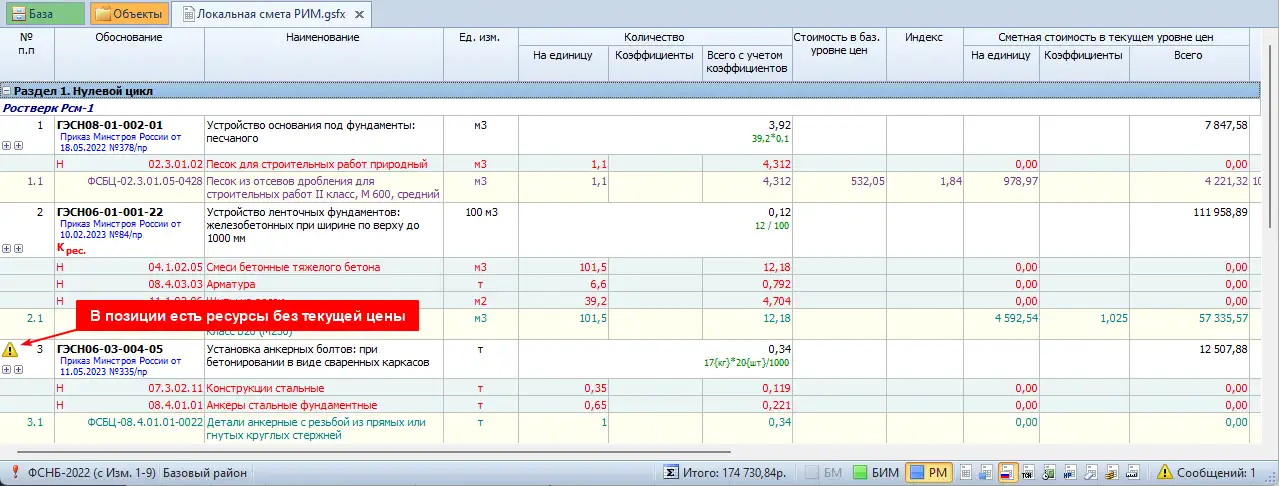
Task: Expand left plus box under position 2
Action: click(7, 248)
